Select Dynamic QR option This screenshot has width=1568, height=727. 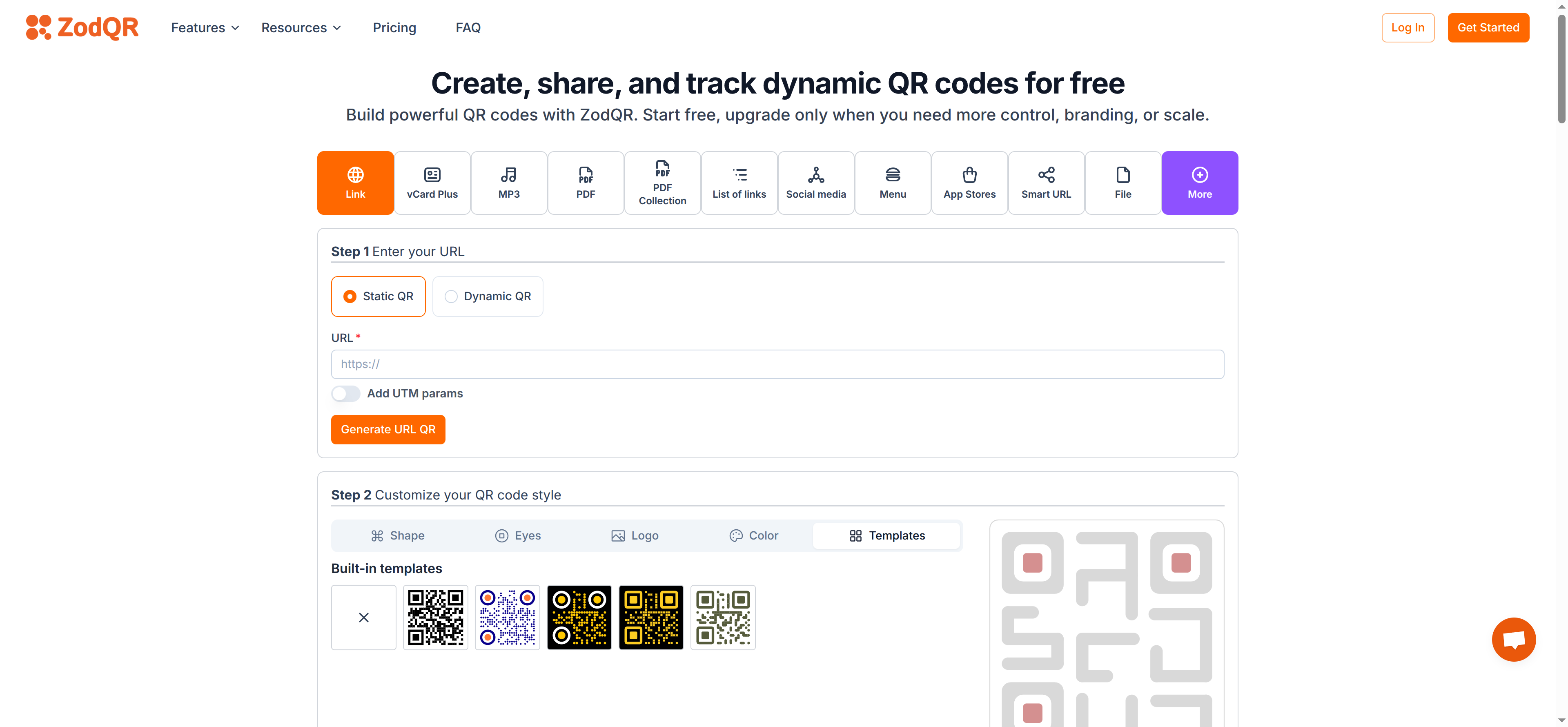[488, 297]
